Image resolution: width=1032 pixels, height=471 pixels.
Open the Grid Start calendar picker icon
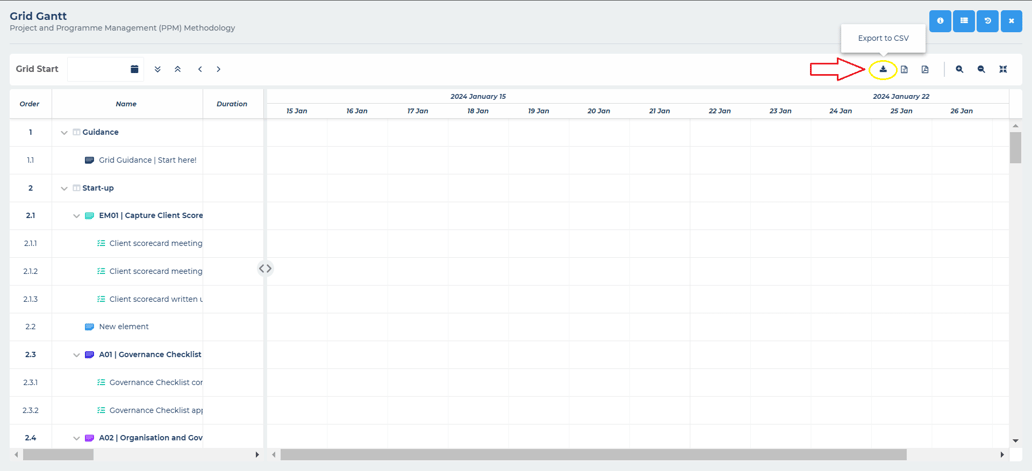pos(135,69)
